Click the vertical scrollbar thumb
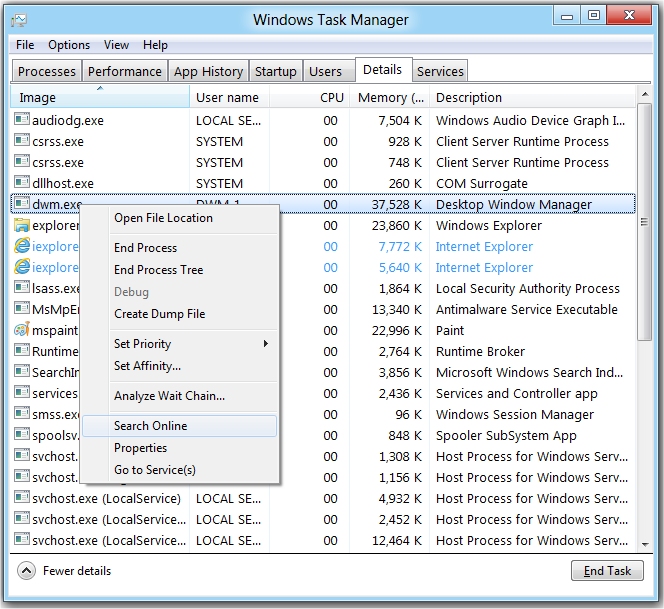This screenshot has height=609, width=664. [x=645, y=221]
